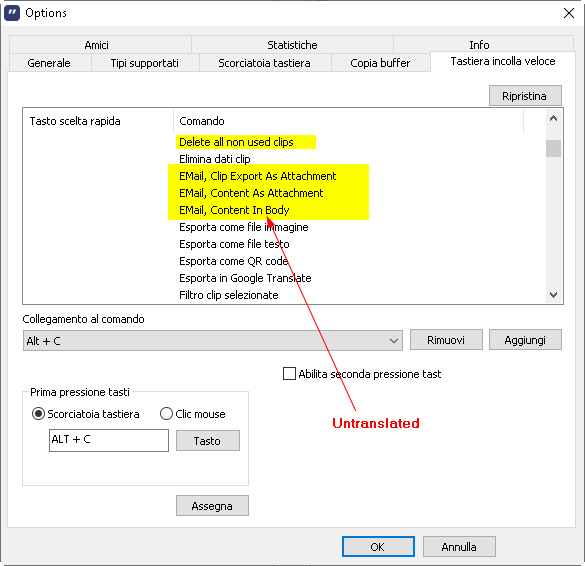
Task: Open the Collegamento al comando dropdown
Action: [213, 340]
